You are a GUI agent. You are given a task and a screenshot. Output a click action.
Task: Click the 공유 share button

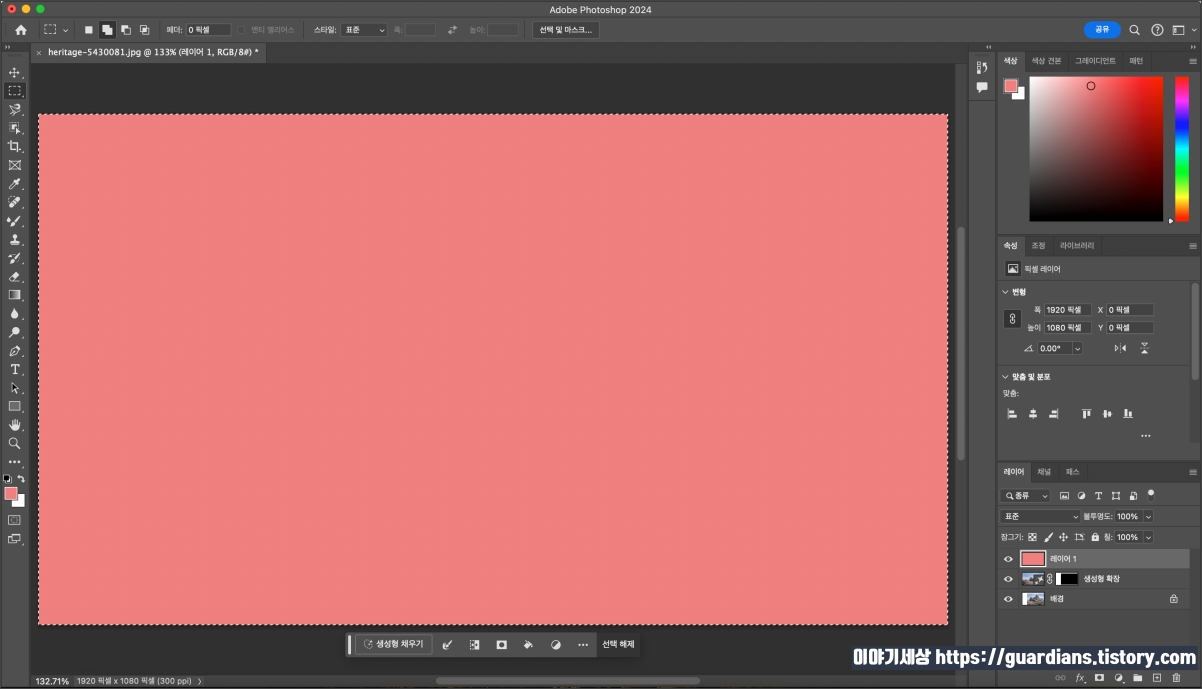coord(1102,30)
